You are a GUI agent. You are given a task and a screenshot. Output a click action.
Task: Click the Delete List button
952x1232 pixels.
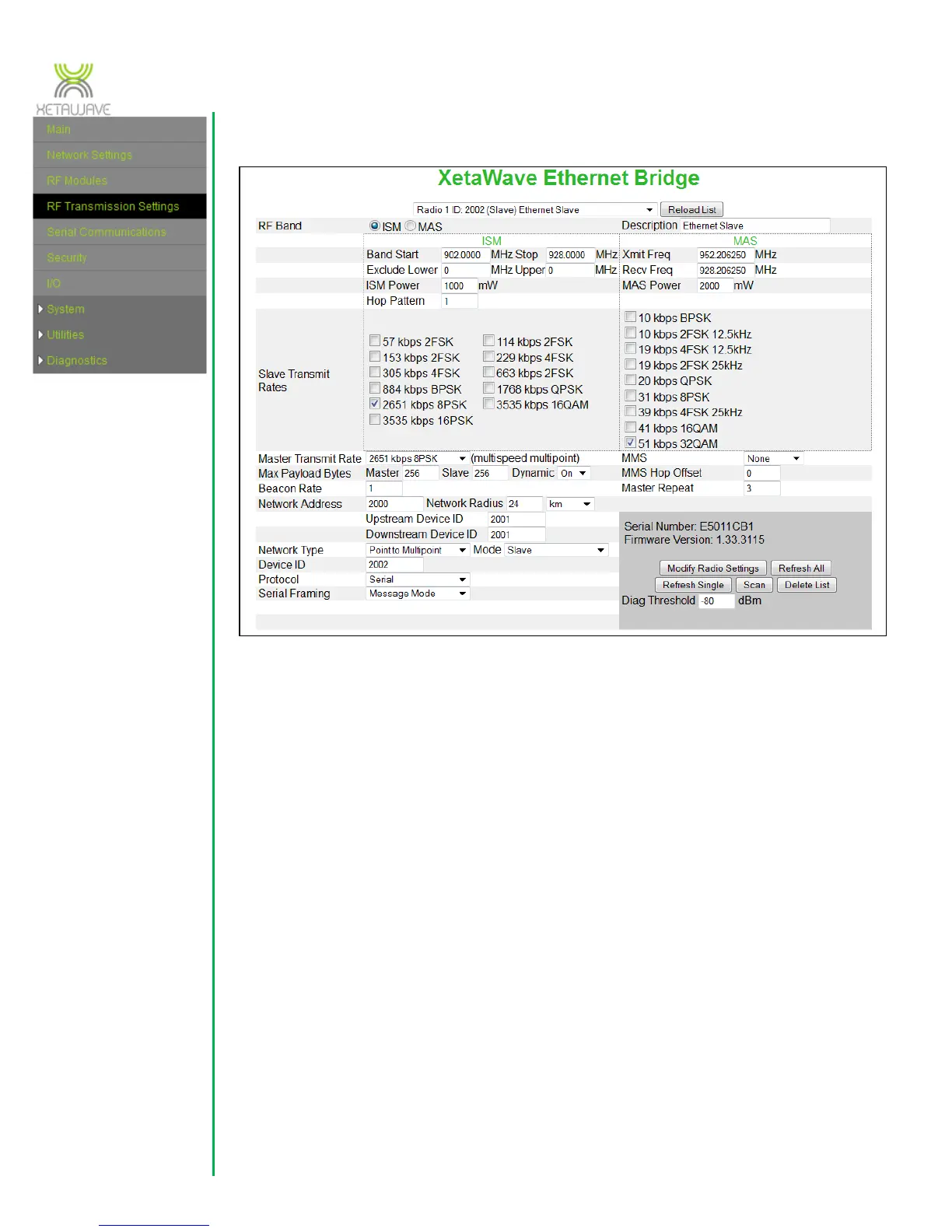[x=807, y=585]
